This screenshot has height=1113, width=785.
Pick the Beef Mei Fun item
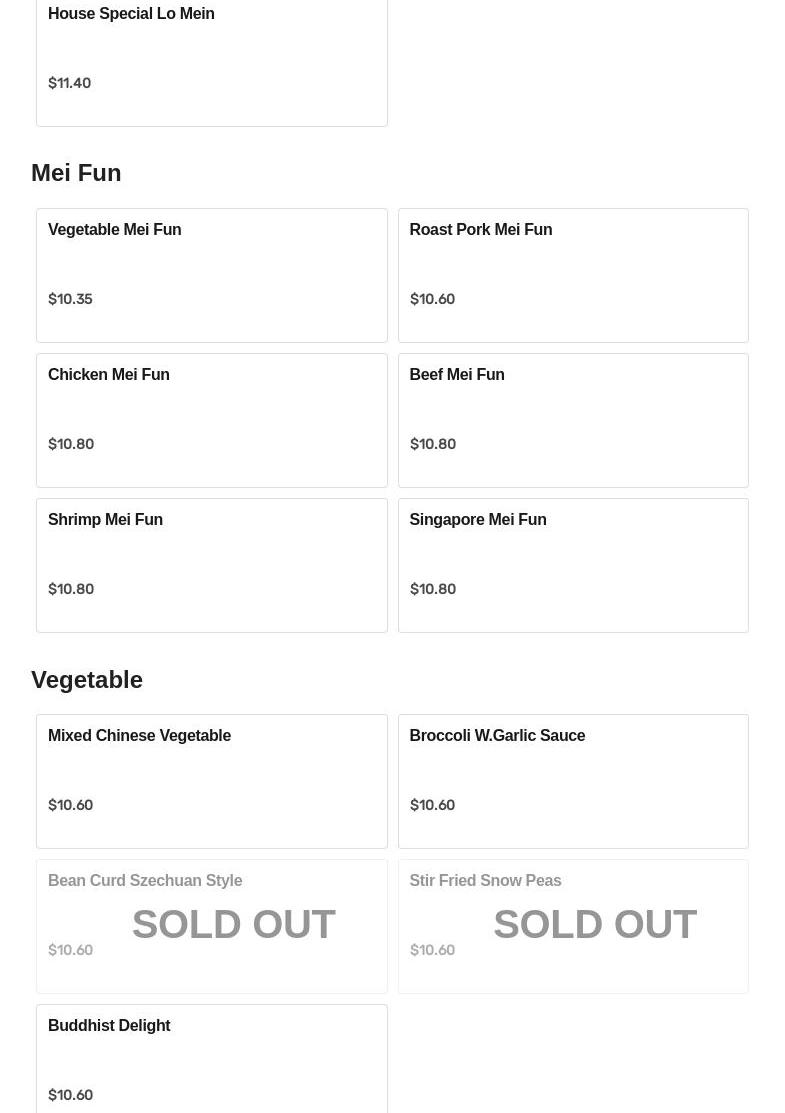(573, 420)
